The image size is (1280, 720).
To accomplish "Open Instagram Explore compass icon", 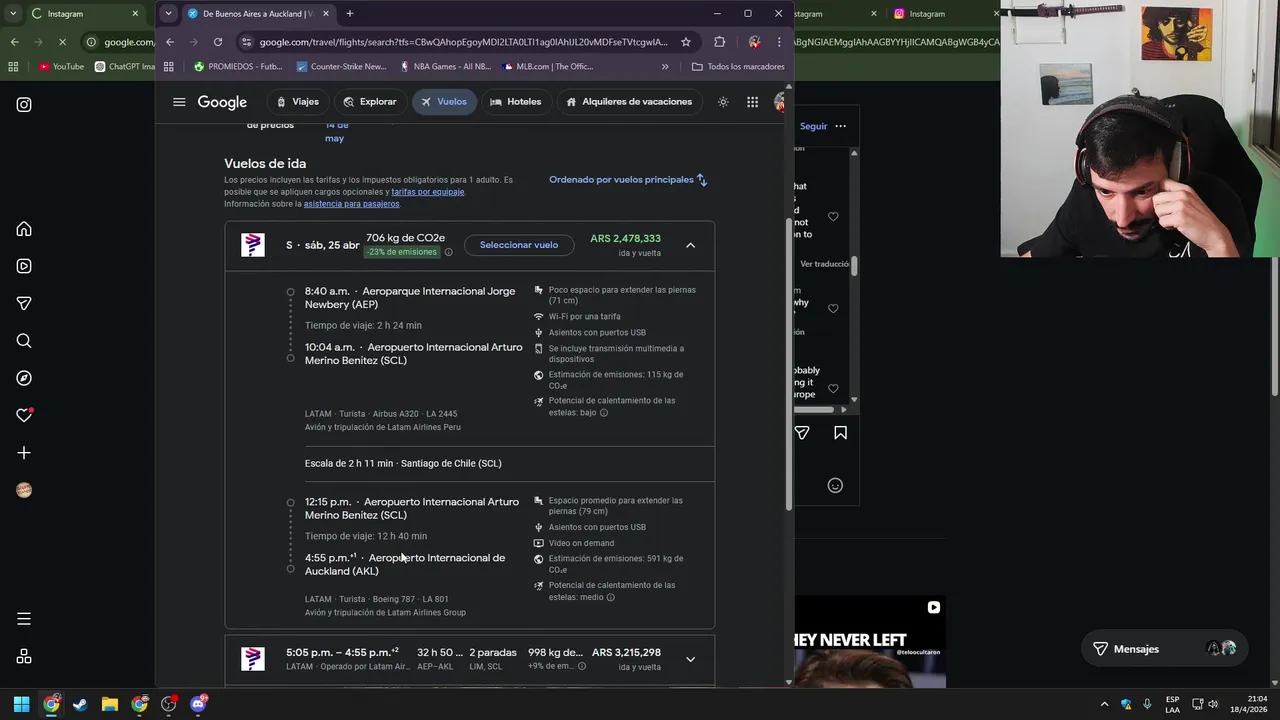I will pos(24,378).
